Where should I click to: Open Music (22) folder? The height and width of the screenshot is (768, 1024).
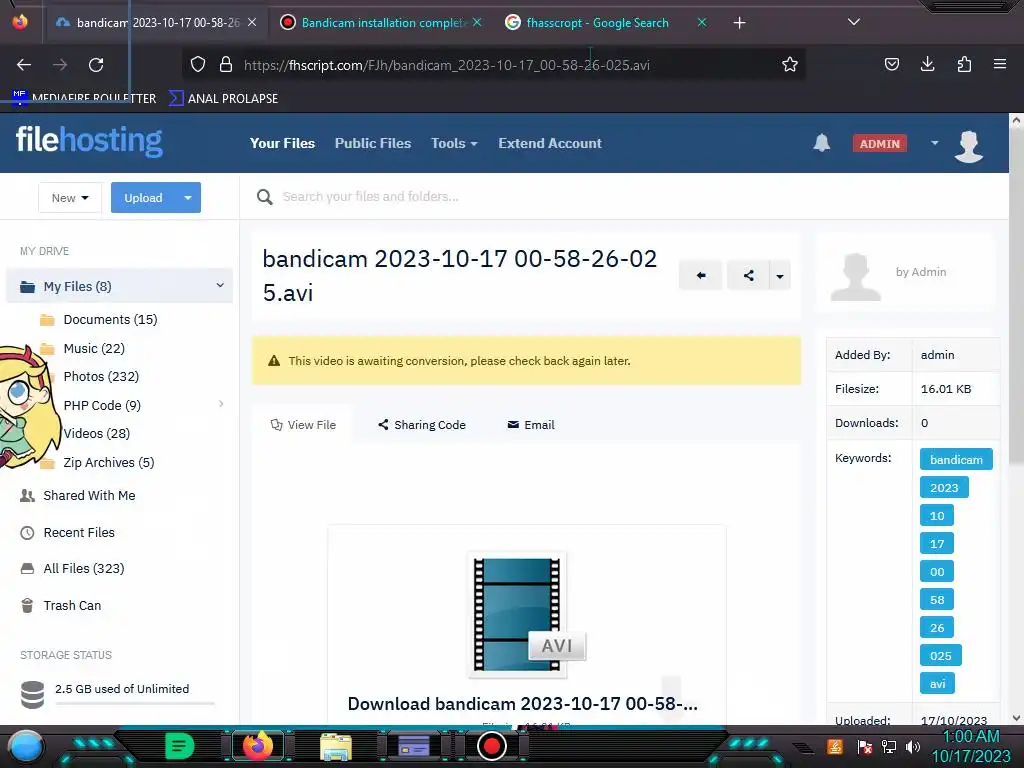(x=94, y=348)
